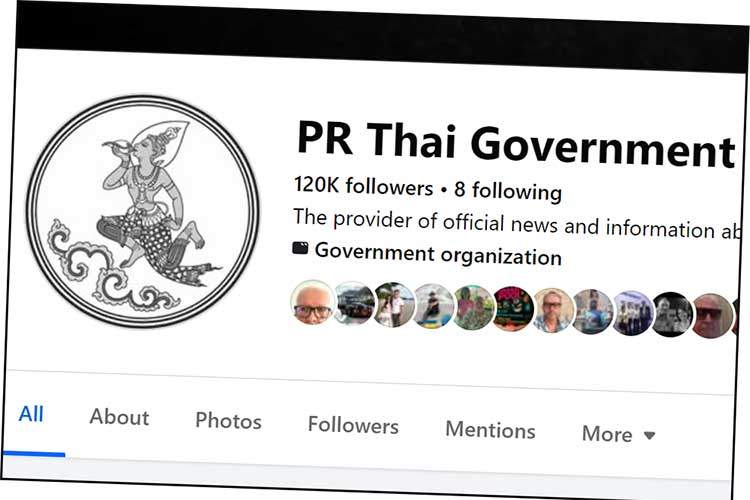Select the Followers tab
750x500 pixels.
(353, 425)
